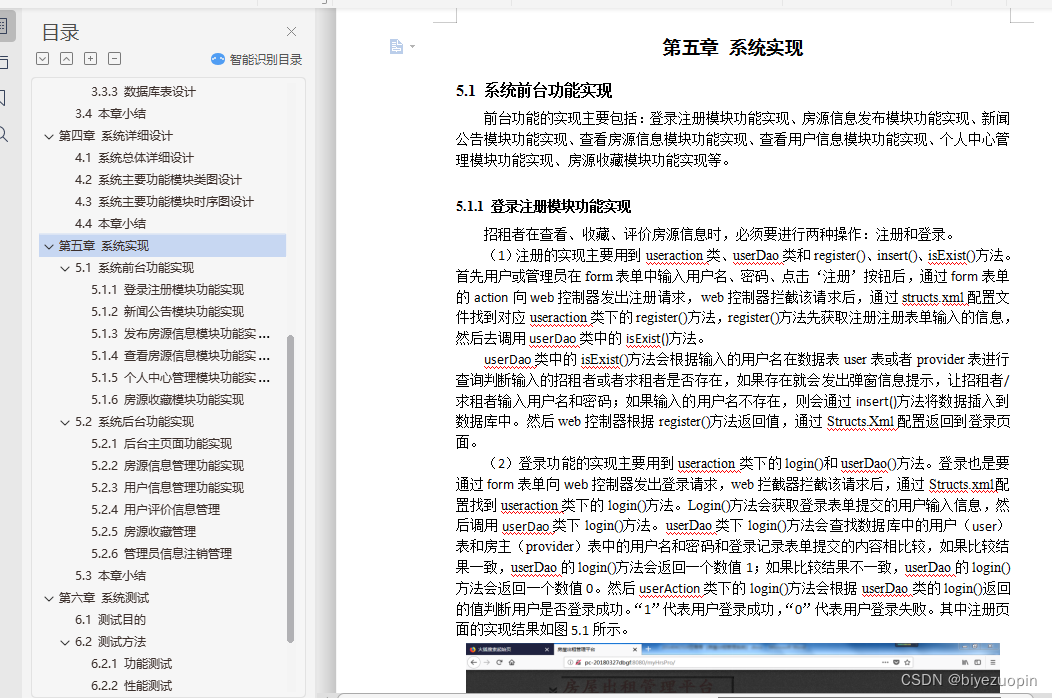The image size is (1052, 698).
Task: Go to 3.3.3 数据库表设计 entry
Action: click(x=144, y=91)
